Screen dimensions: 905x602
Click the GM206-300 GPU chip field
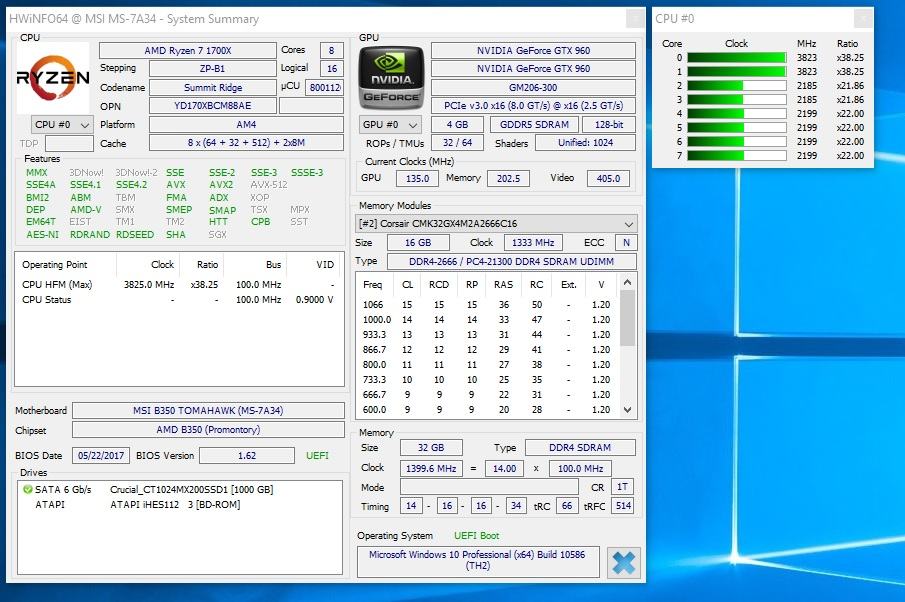(533, 88)
